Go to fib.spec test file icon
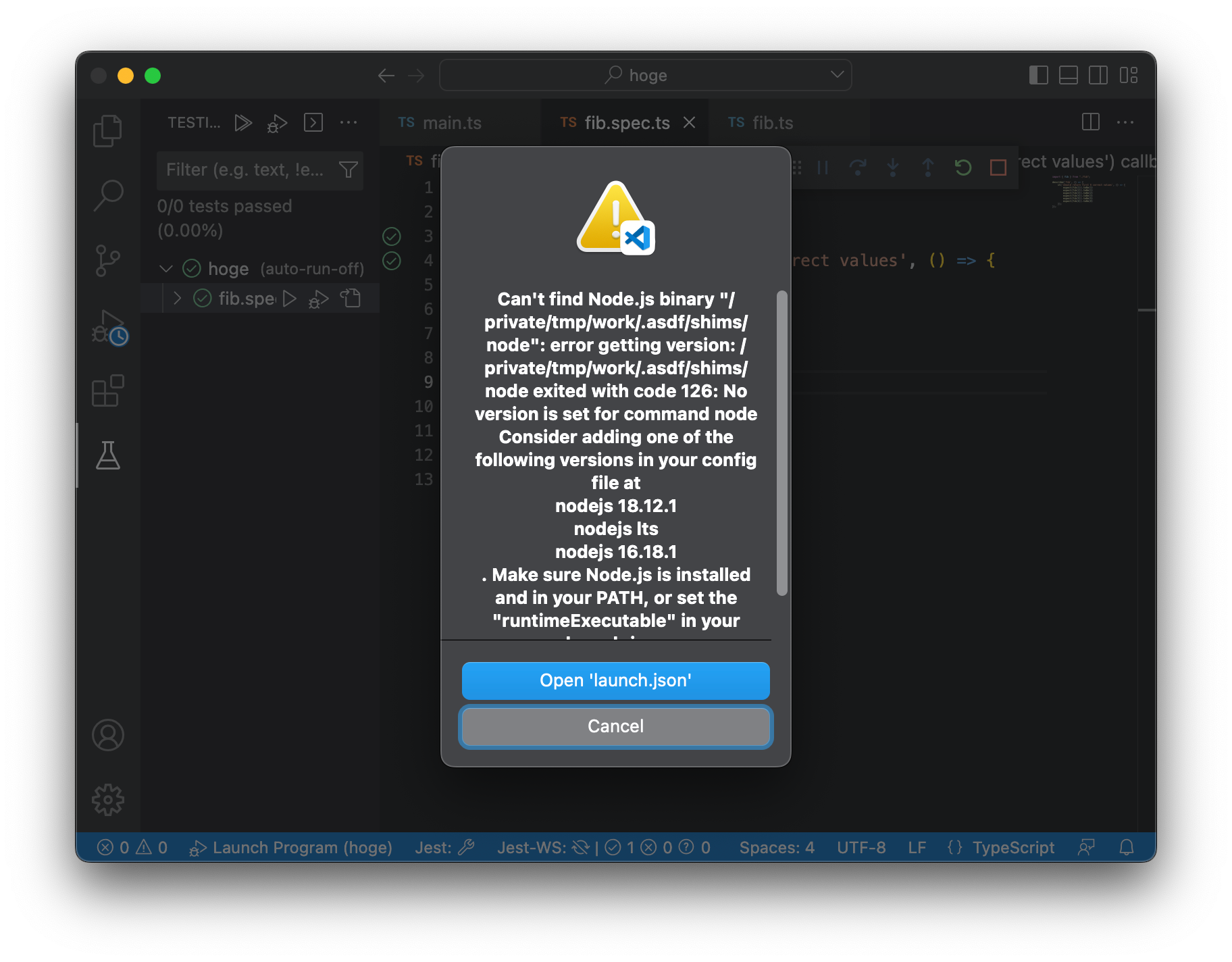1232x962 pixels. click(x=351, y=298)
